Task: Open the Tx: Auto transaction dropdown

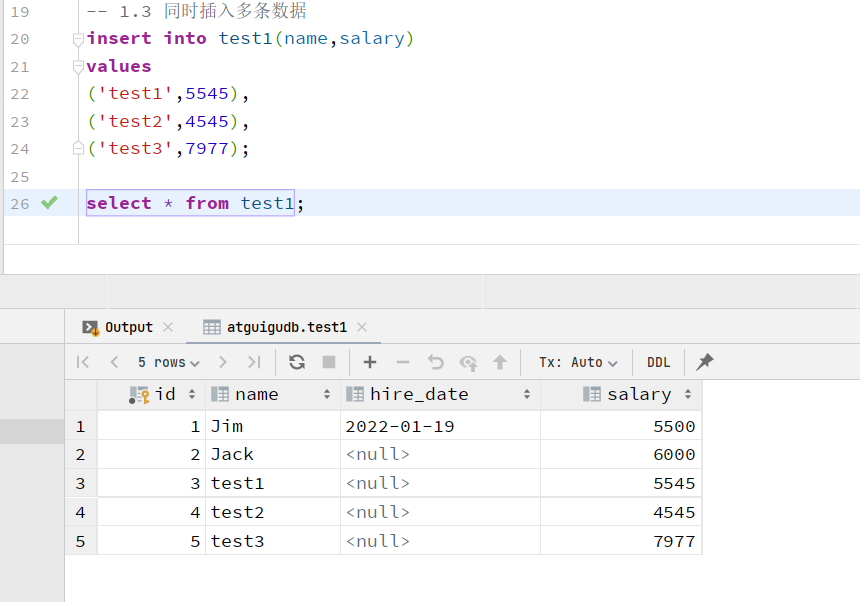Action: [578, 362]
